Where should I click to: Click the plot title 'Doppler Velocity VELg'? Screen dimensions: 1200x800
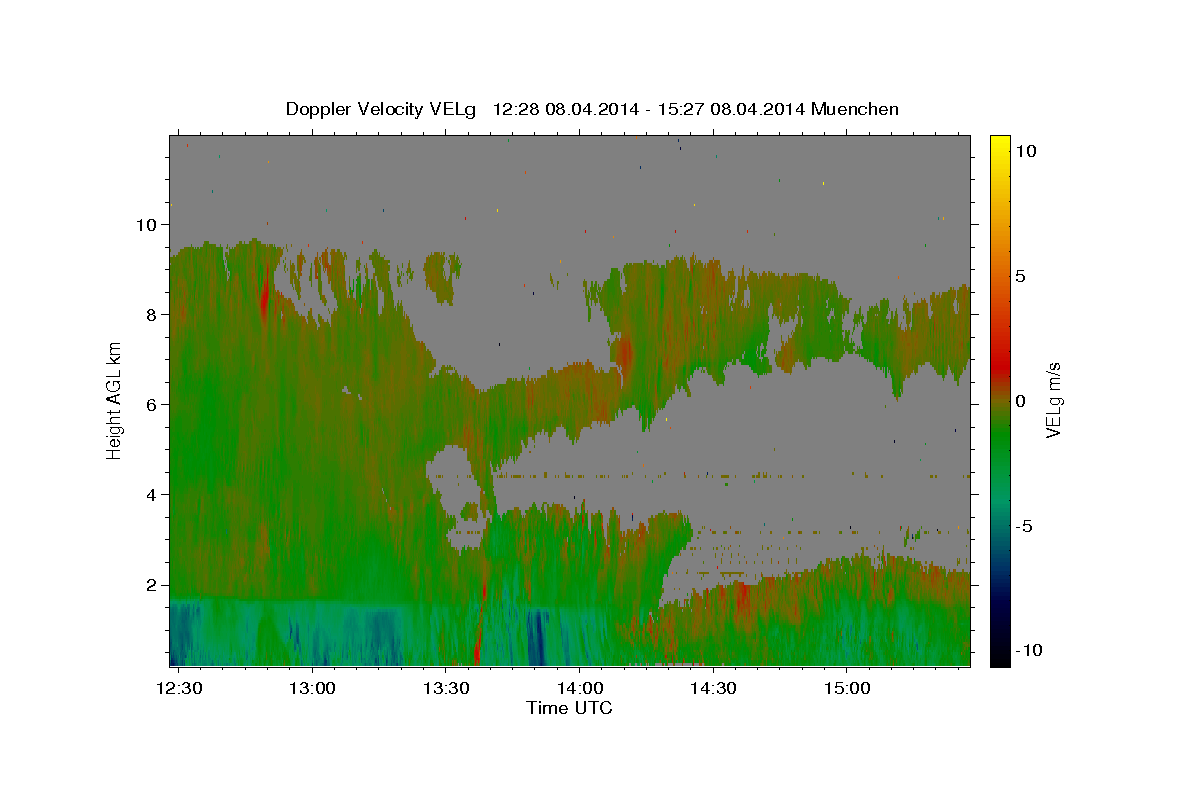pyautogui.click(x=383, y=109)
